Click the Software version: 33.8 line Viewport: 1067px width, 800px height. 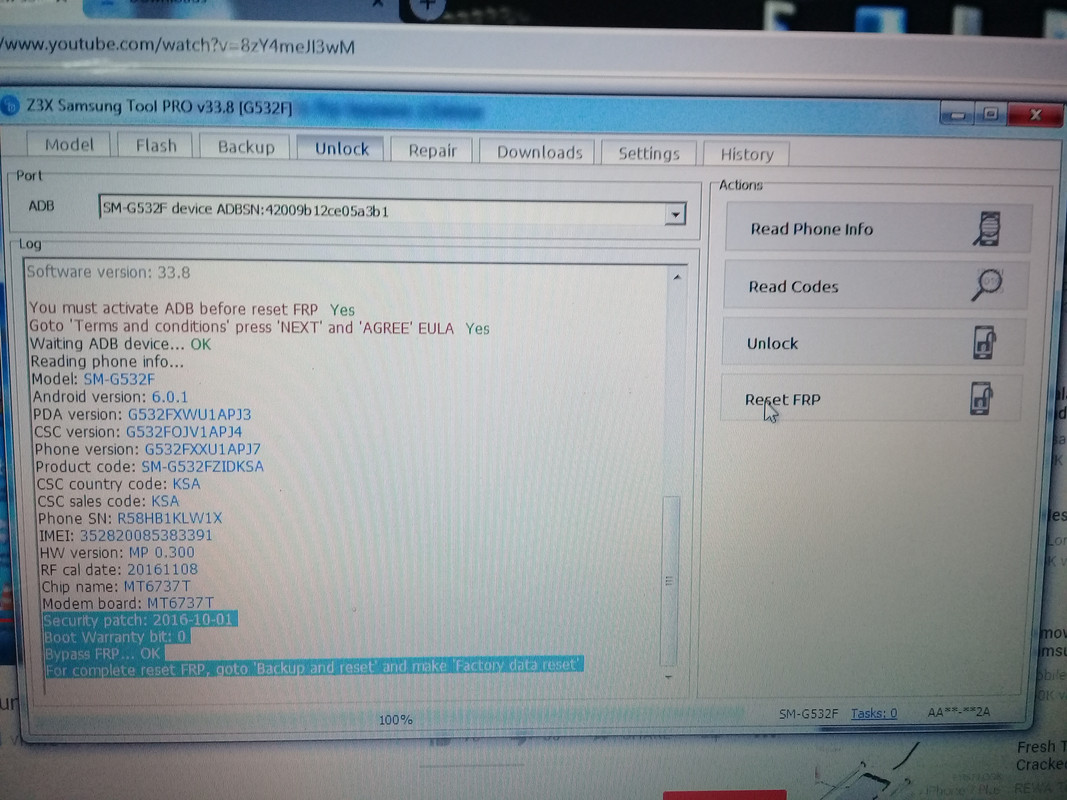(x=108, y=272)
